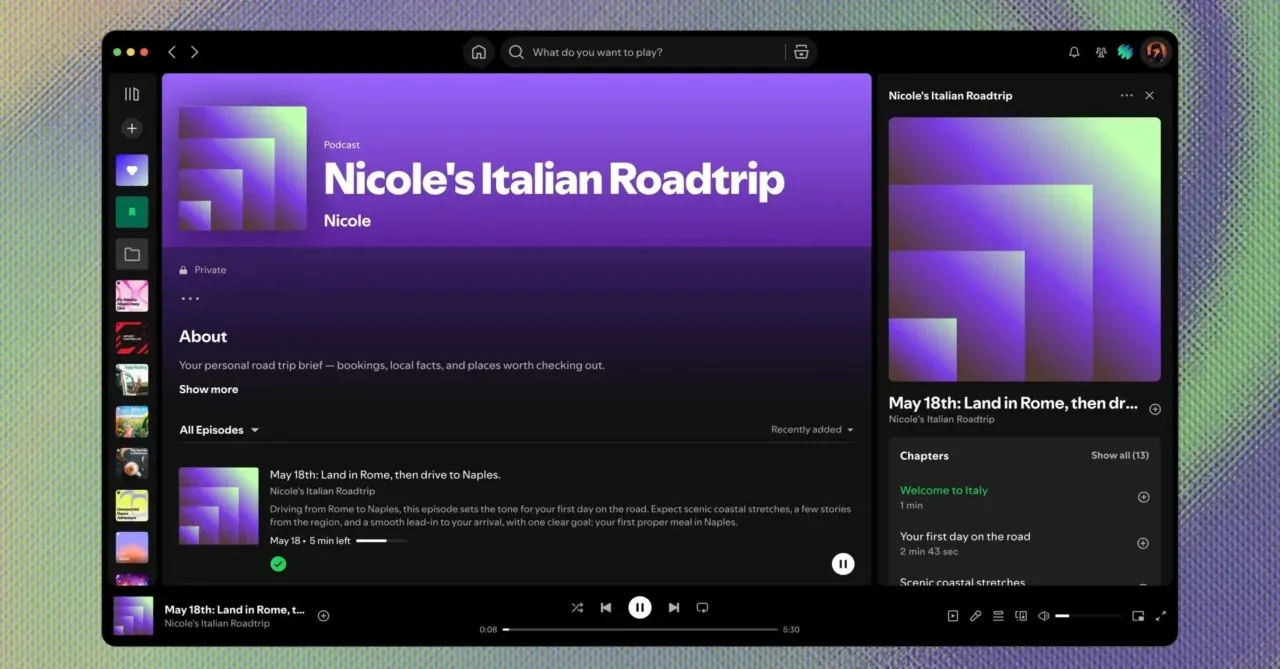1280x669 pixels.
Task: Adjust the volume slider
Action: tap(1088, 616)
